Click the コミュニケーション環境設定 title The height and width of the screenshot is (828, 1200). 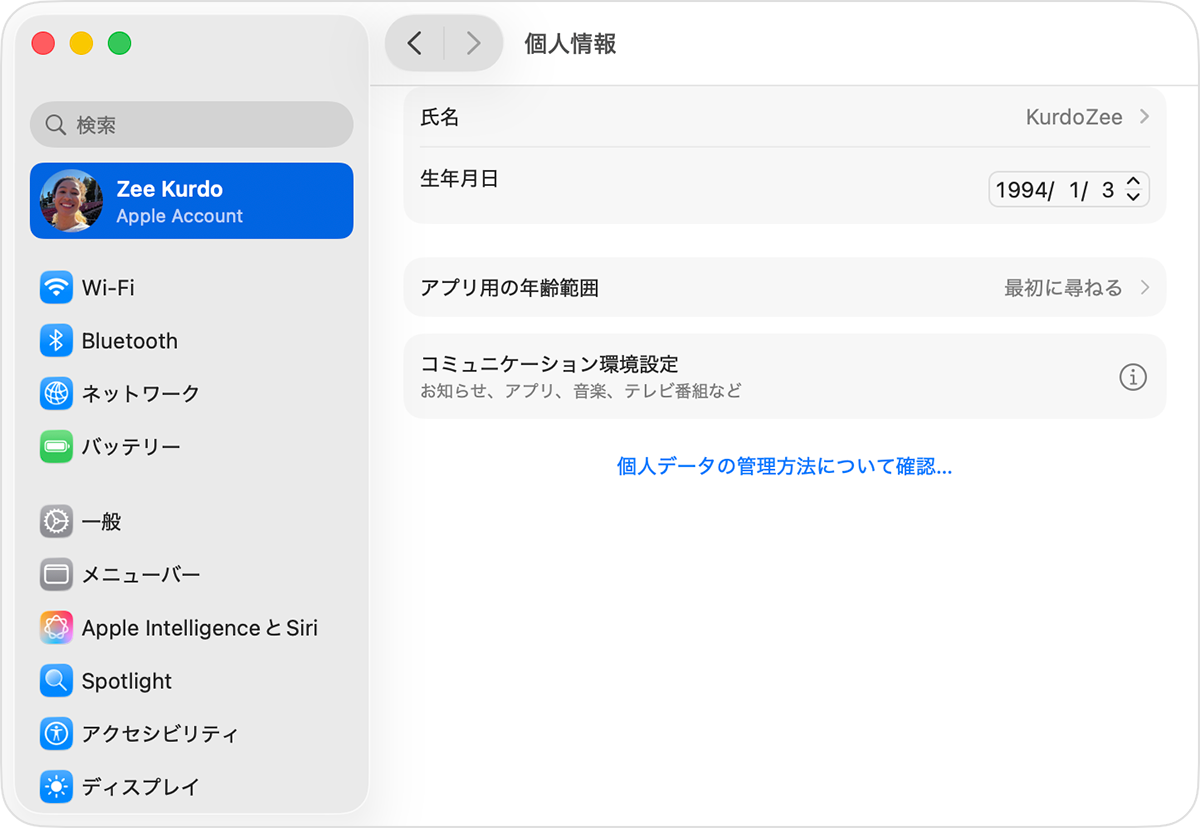point(549,363)
